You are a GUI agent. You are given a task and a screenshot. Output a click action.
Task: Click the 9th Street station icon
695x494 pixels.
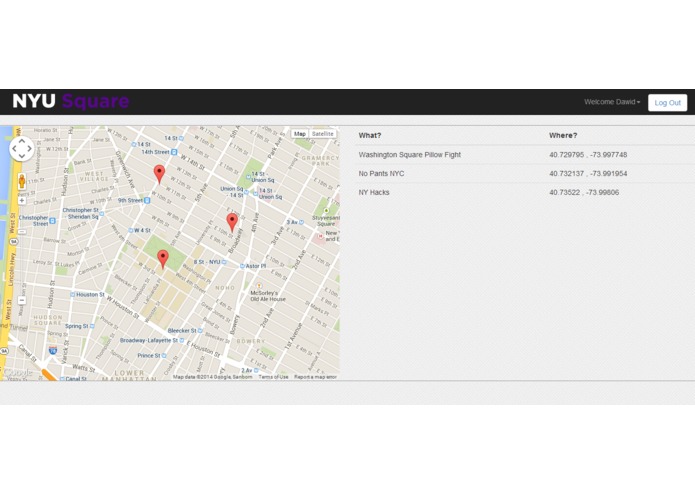tap(147, 200)
